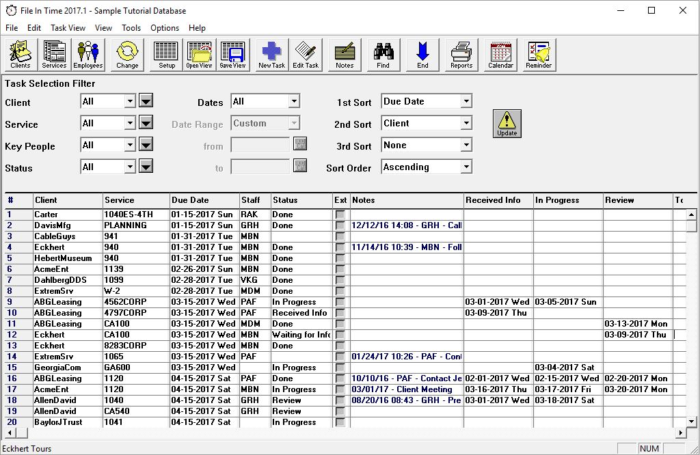Click the note '03/01/17 - Client Meeting'
This screenshot has width=700, height=455.
(402, 389)
